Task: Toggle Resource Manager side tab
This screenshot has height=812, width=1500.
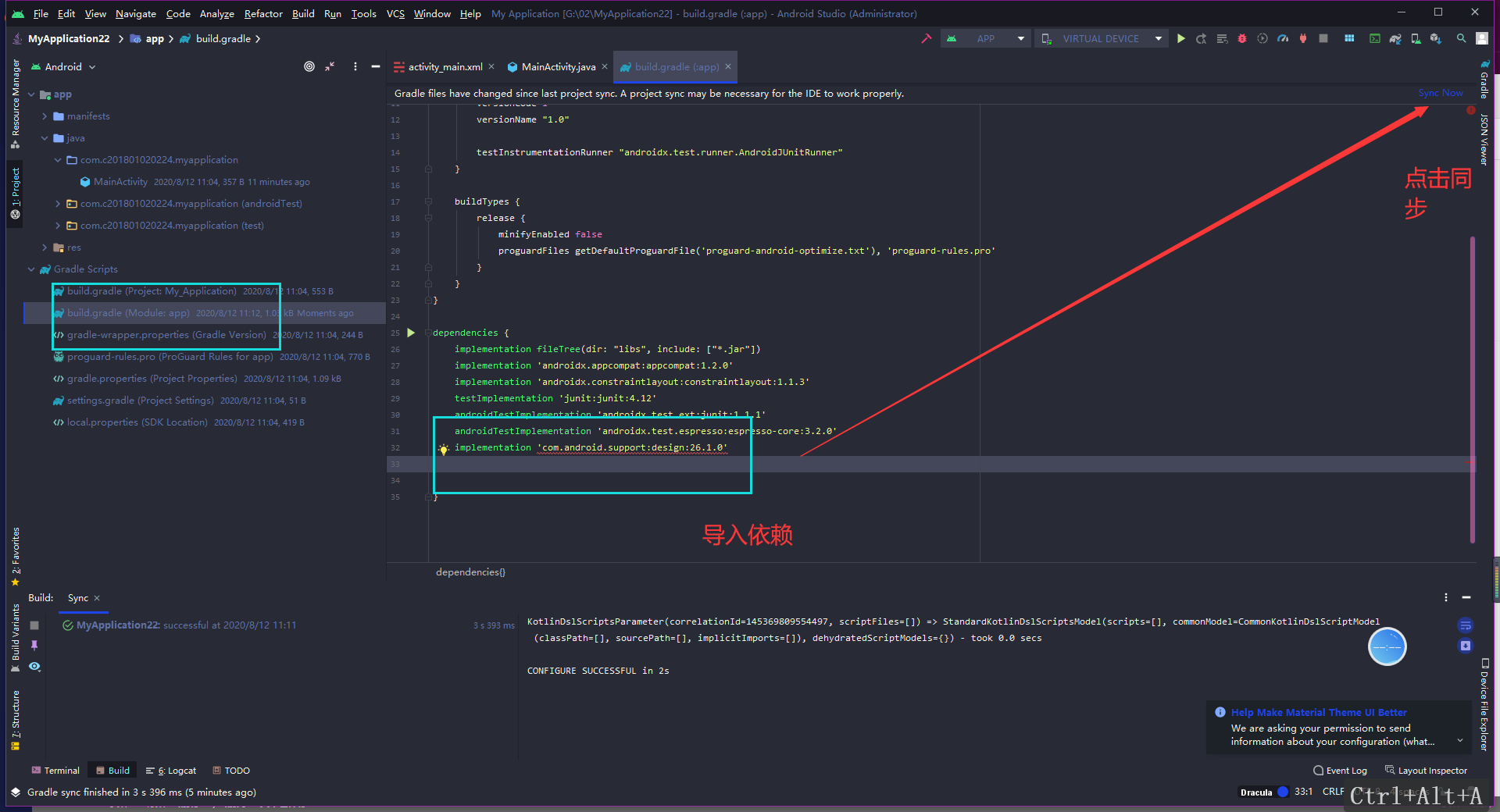Action: point(16,104)
